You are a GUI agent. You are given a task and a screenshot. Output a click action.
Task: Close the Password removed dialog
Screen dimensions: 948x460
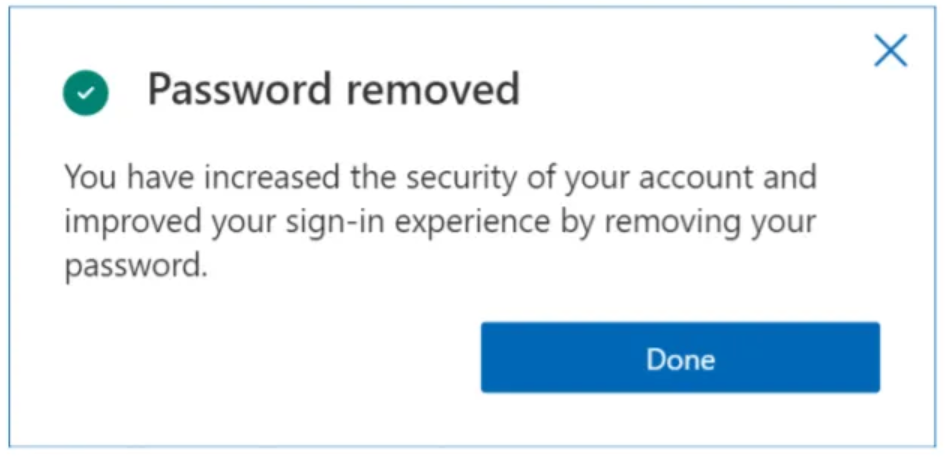point(889,50)
